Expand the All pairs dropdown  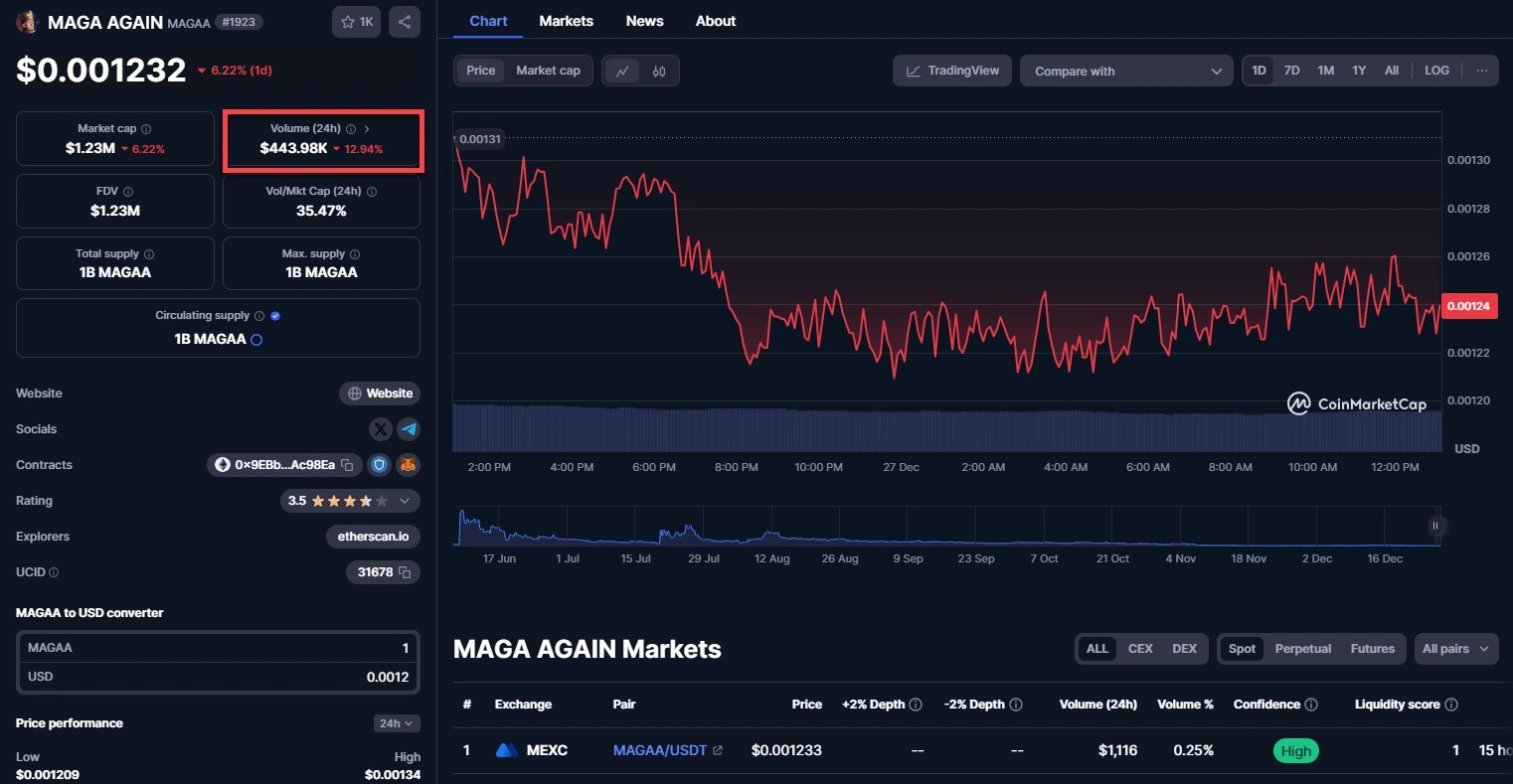[1455, 649]
